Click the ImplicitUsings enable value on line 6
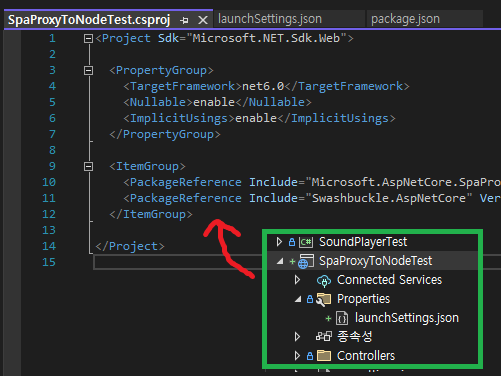This screenshot has width=501, height=376. tap(256, 118)
